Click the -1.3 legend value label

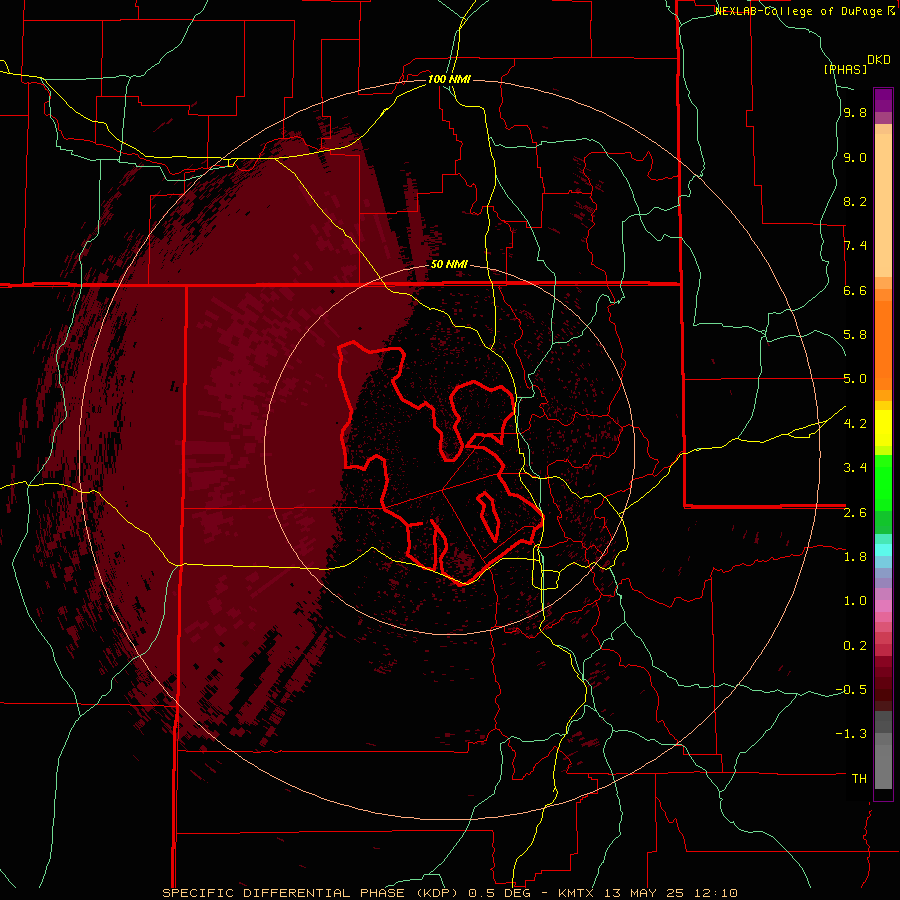851,735
